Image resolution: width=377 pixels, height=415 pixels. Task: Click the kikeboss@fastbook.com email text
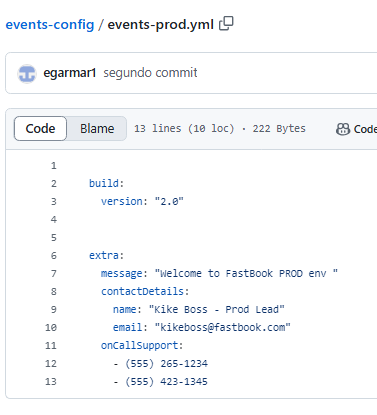[223, 328]
